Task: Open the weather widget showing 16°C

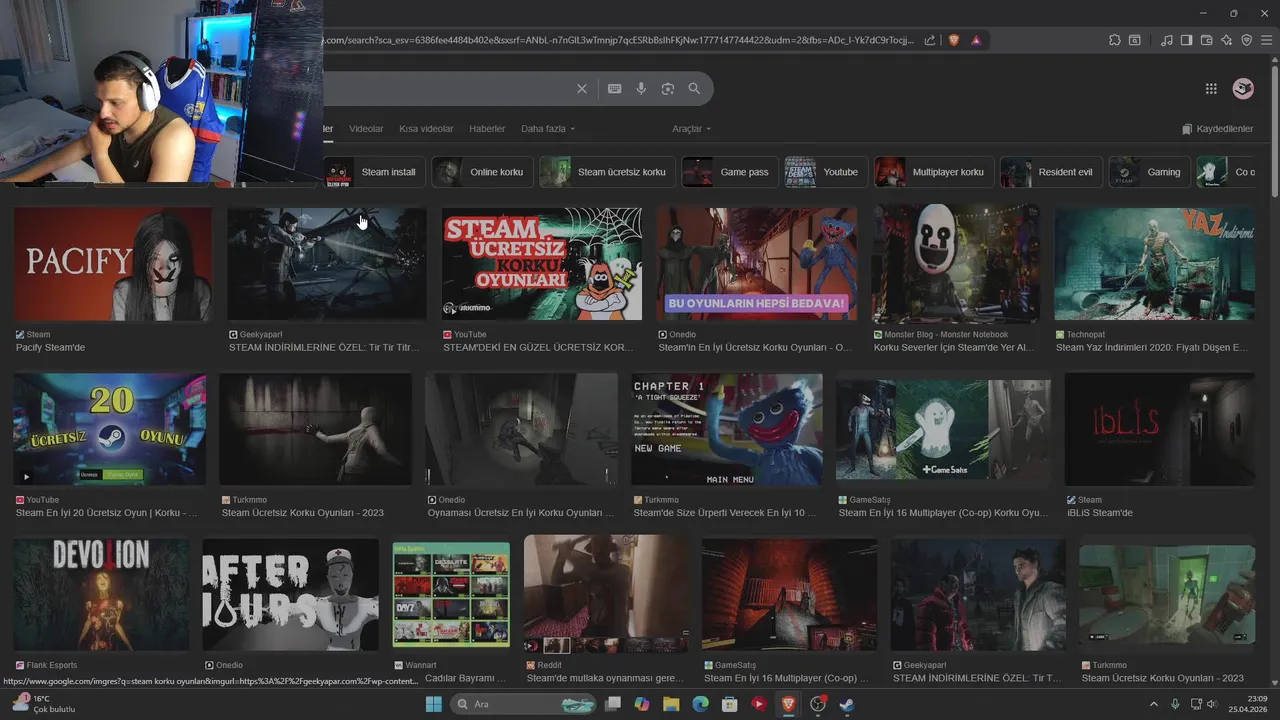Action: (44, 704)
